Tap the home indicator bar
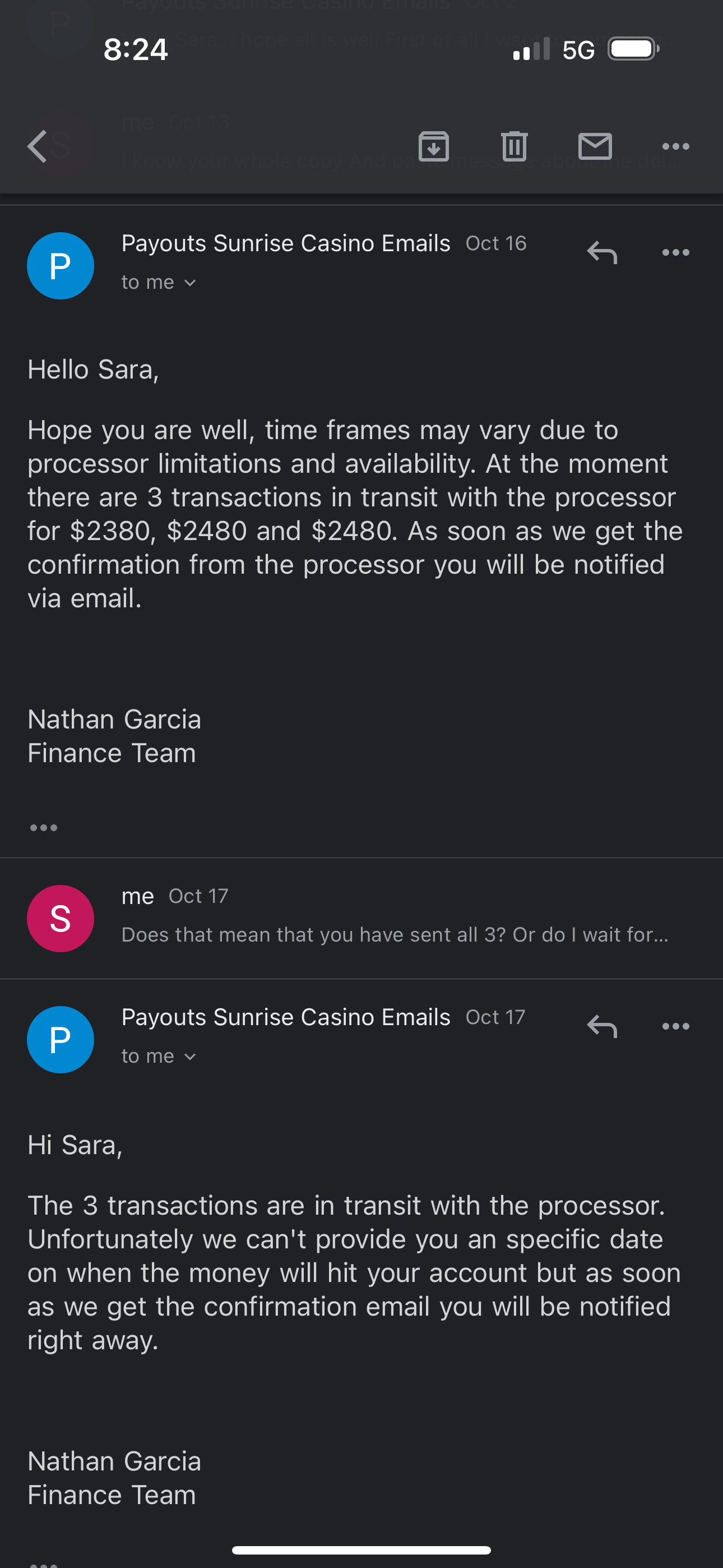Image resolution: width=723 pixels, height=1568 pixels. click(x=361, y=1549)
